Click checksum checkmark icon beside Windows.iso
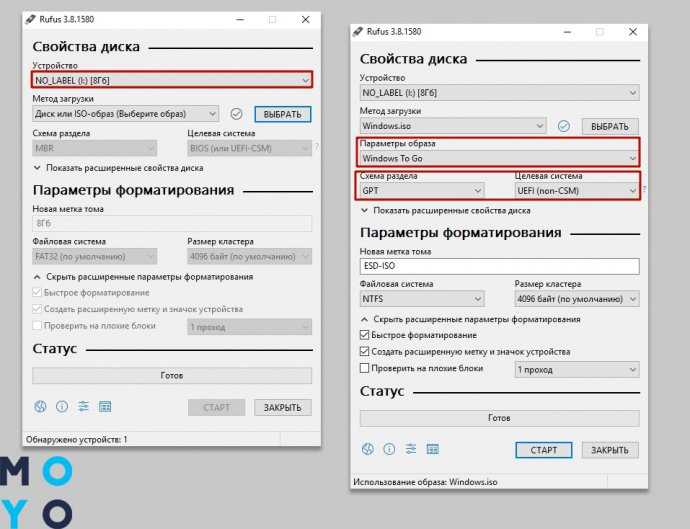The width and height of the screenshot is (690, 529). [564, 126]
